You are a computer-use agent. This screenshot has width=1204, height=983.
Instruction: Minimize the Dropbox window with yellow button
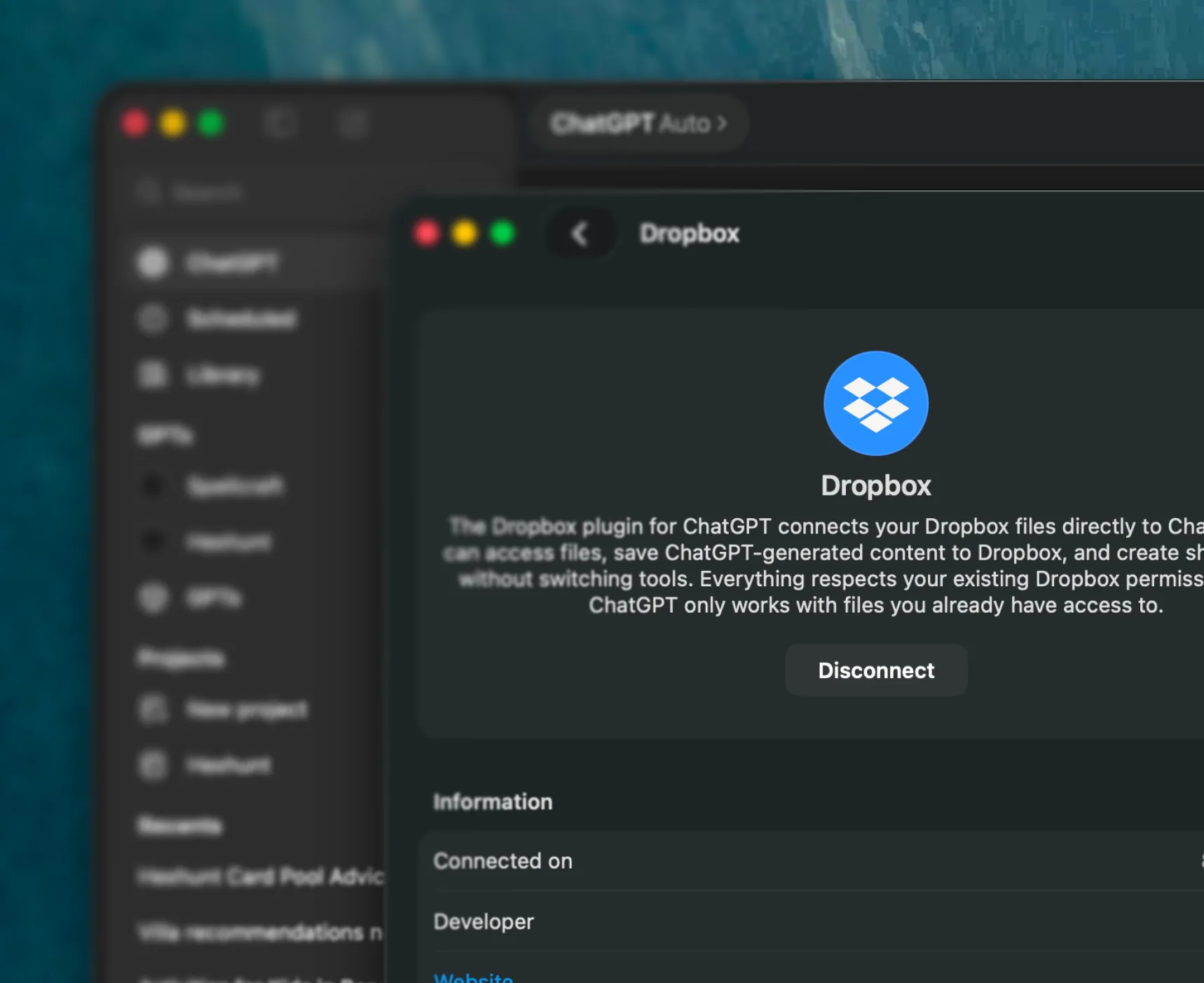point(465,233)
